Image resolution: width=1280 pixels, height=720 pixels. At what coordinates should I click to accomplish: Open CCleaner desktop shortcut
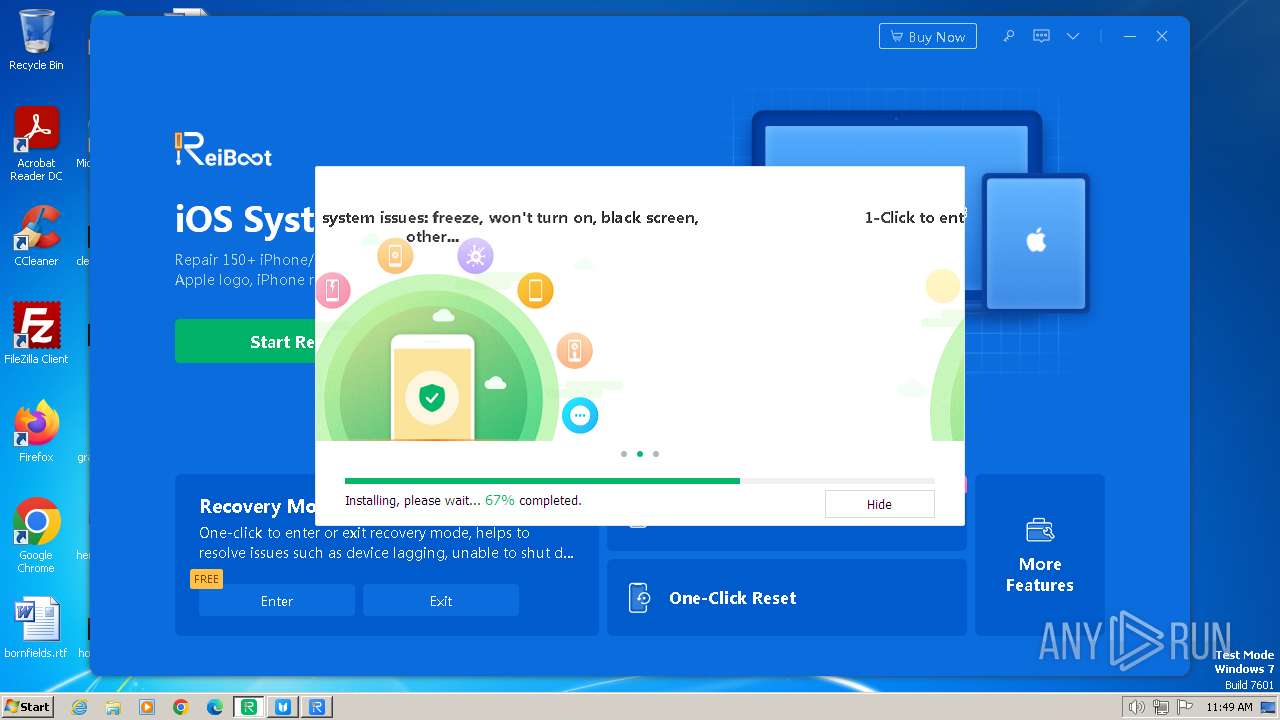[x=36, y=236]
